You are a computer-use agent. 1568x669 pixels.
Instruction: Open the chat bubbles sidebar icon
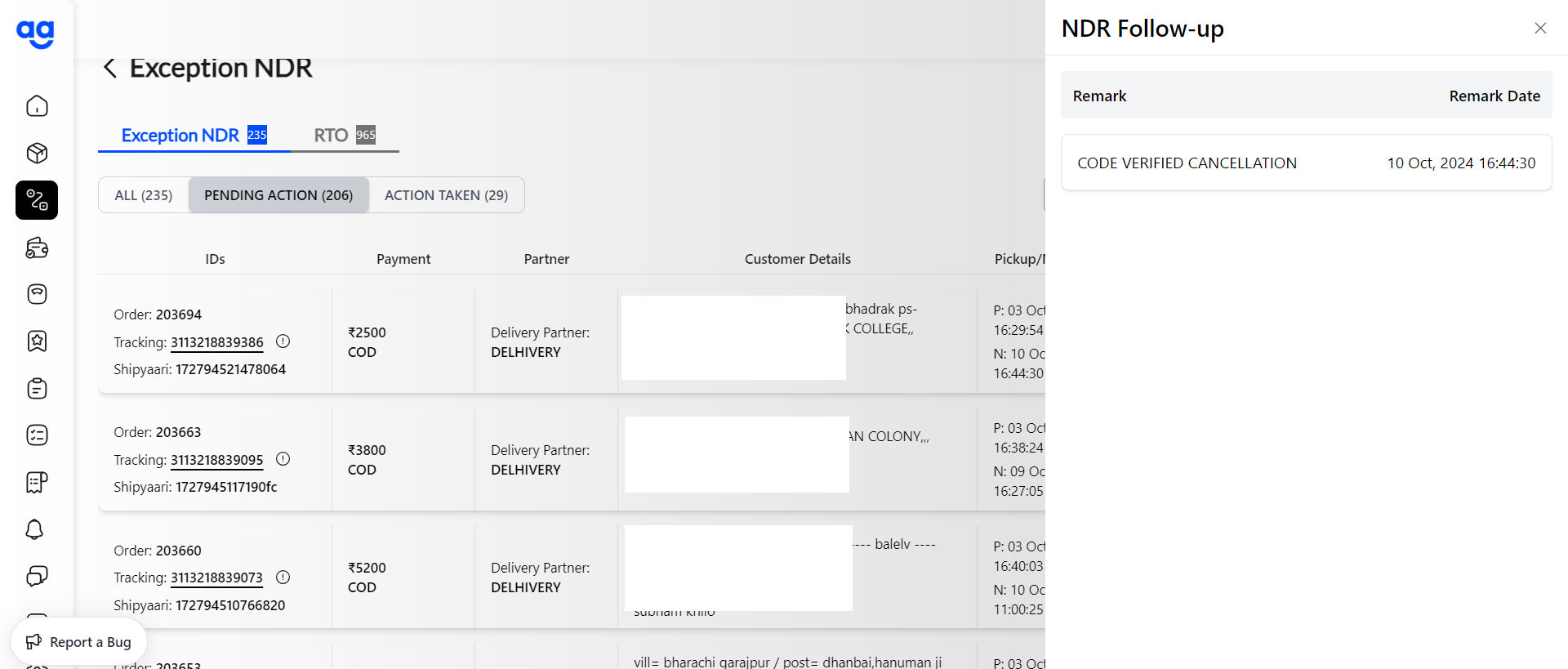click(x=37, y=576)
